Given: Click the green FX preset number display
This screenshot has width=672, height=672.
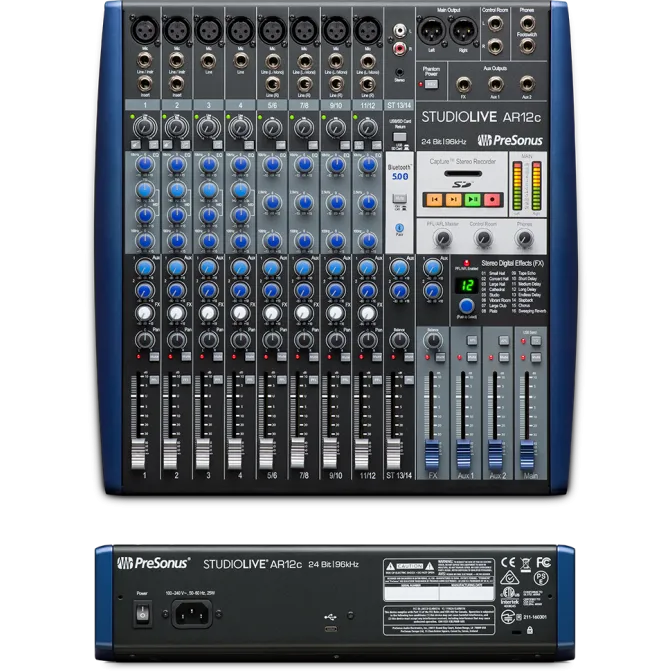Looking at the screenshot, I should click(x=466, y=285).
